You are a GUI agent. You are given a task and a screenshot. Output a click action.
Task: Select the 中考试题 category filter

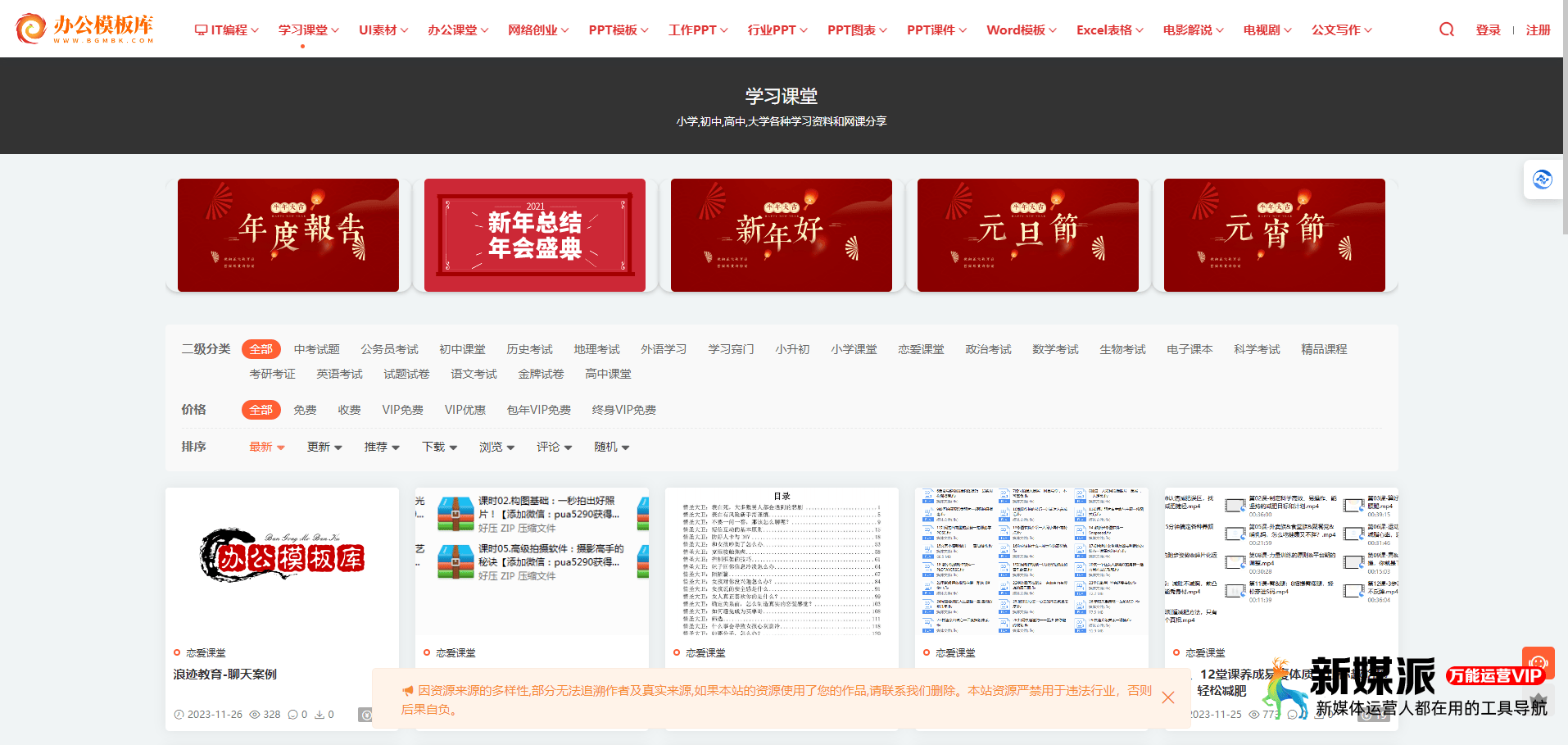(x=317, y=348)
